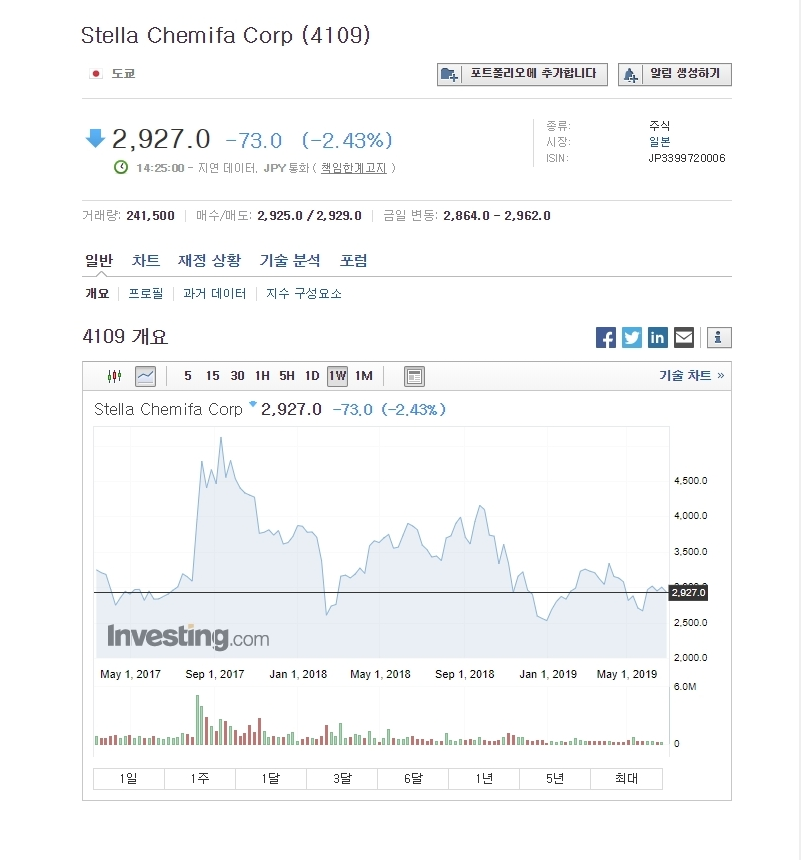Open the 과거 데이터 sub-tab
This screenshot has width=801, height=860.
tap(214, 294)
